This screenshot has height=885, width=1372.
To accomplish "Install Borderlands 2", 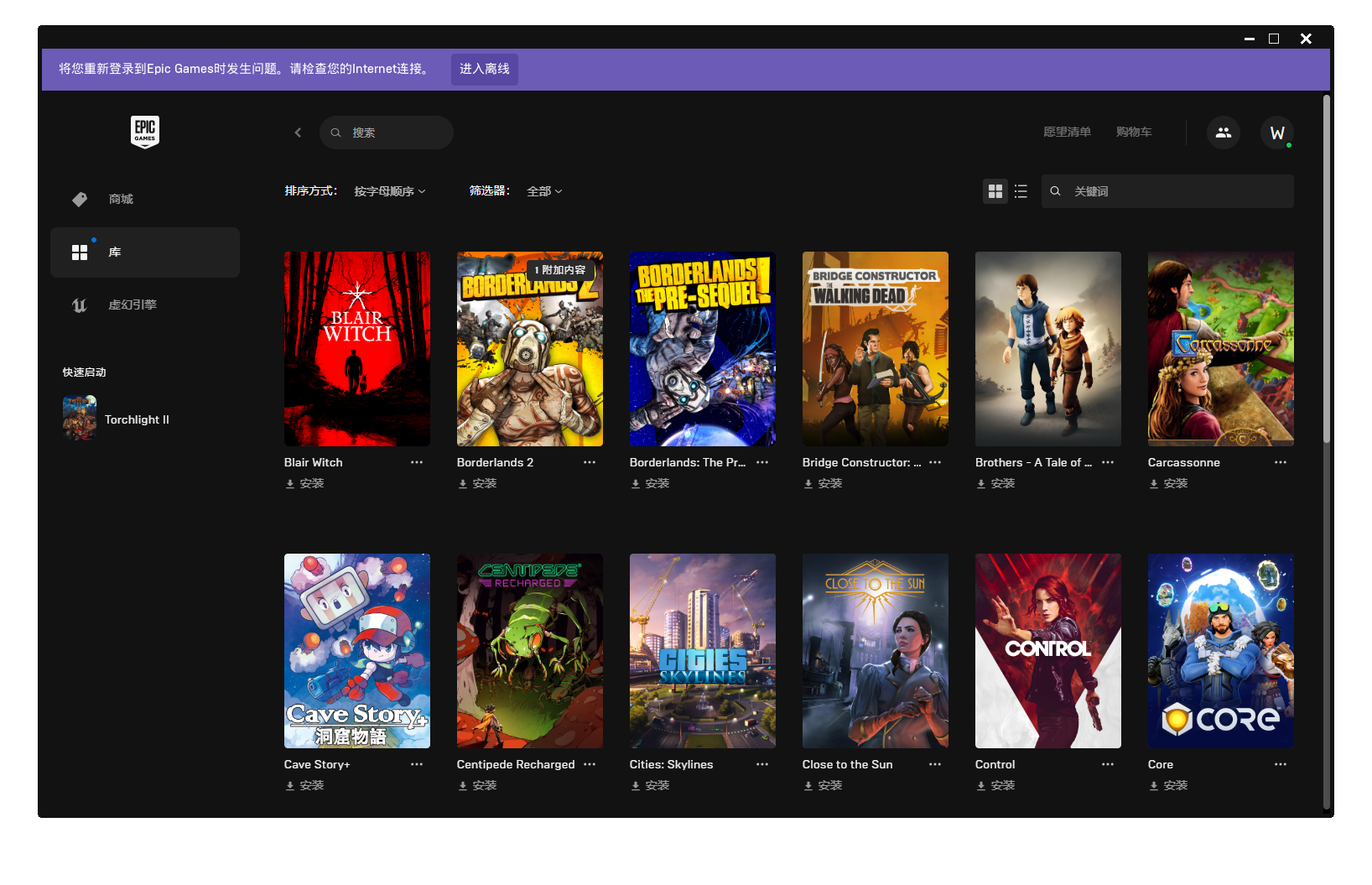I will pyautogui.click(x=477, y=483).
